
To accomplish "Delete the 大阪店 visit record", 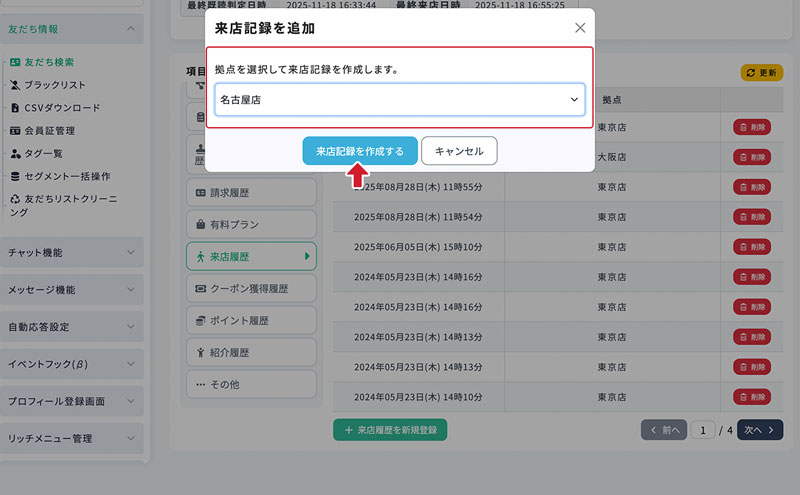I will [752, 157].
